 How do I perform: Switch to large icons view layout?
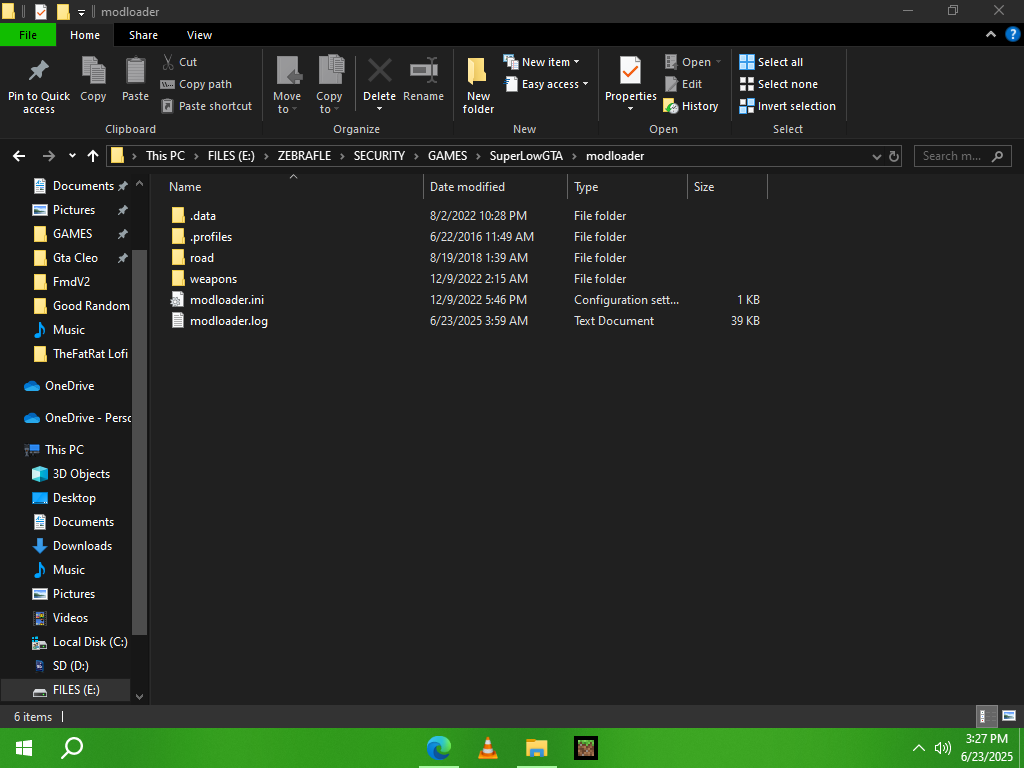coord(1008,716)
